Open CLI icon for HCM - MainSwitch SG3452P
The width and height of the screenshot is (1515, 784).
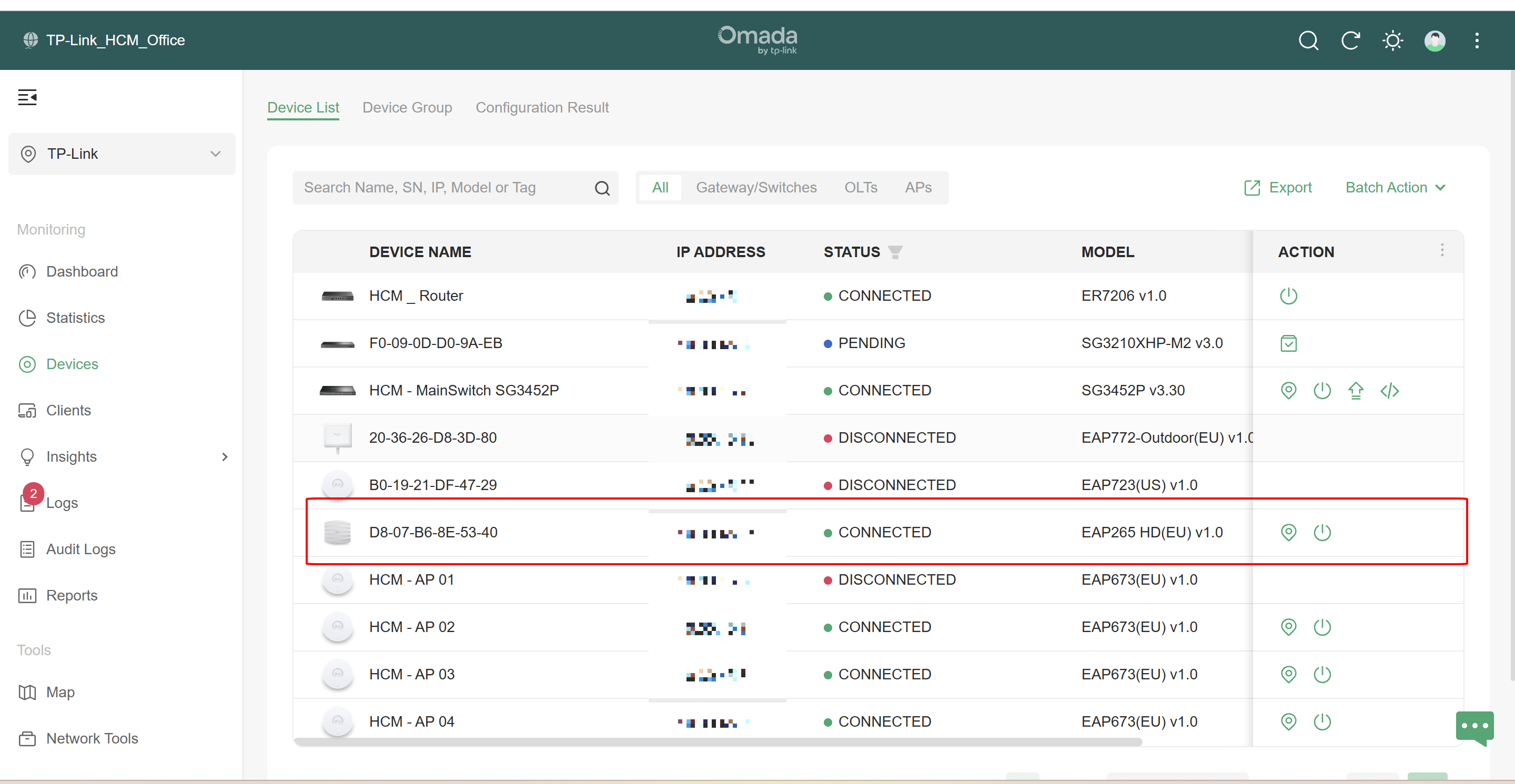tap(1389, 390)
